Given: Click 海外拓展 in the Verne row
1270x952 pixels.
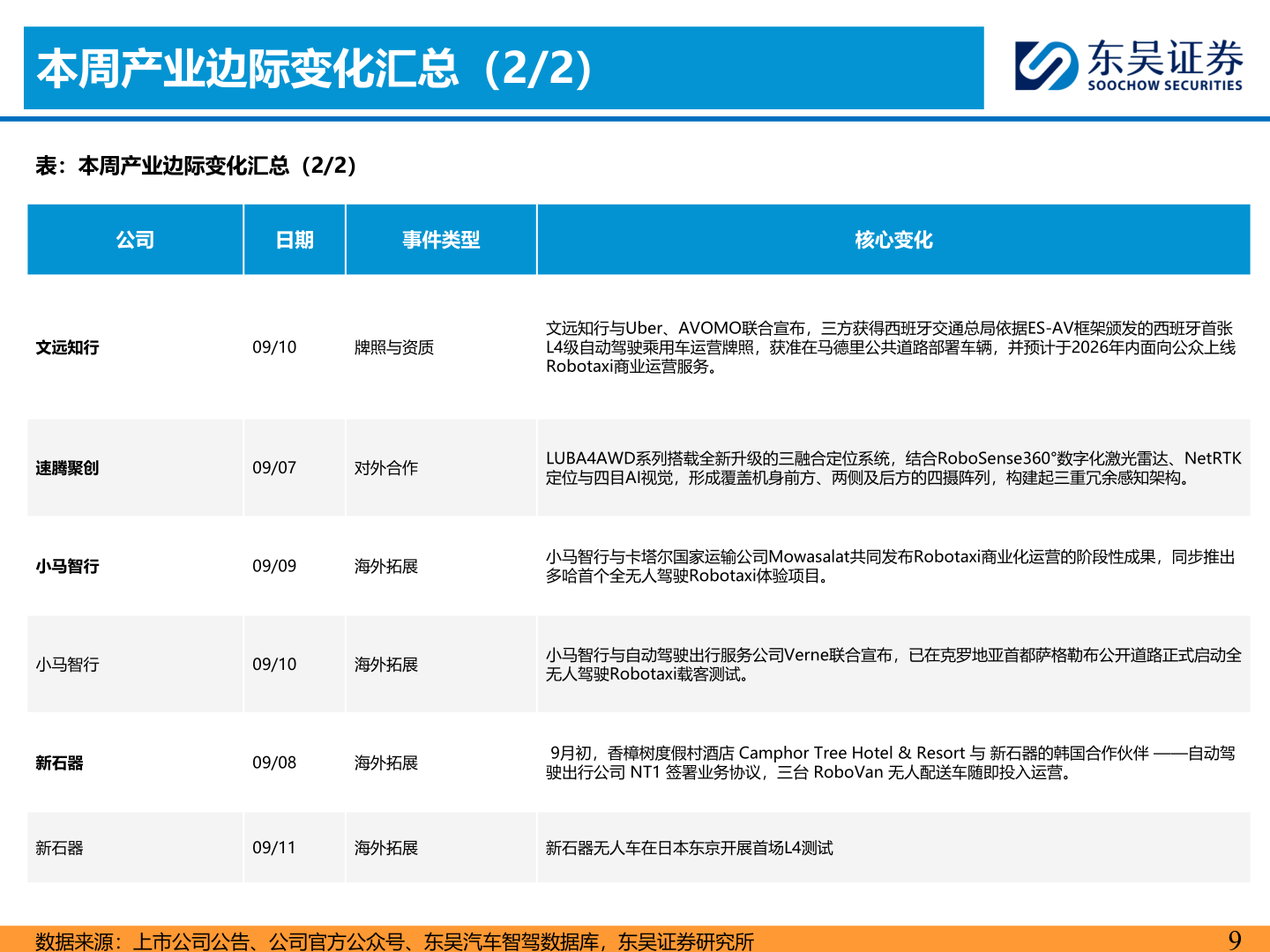Looking at the screenshot, I should coord(386,665).
